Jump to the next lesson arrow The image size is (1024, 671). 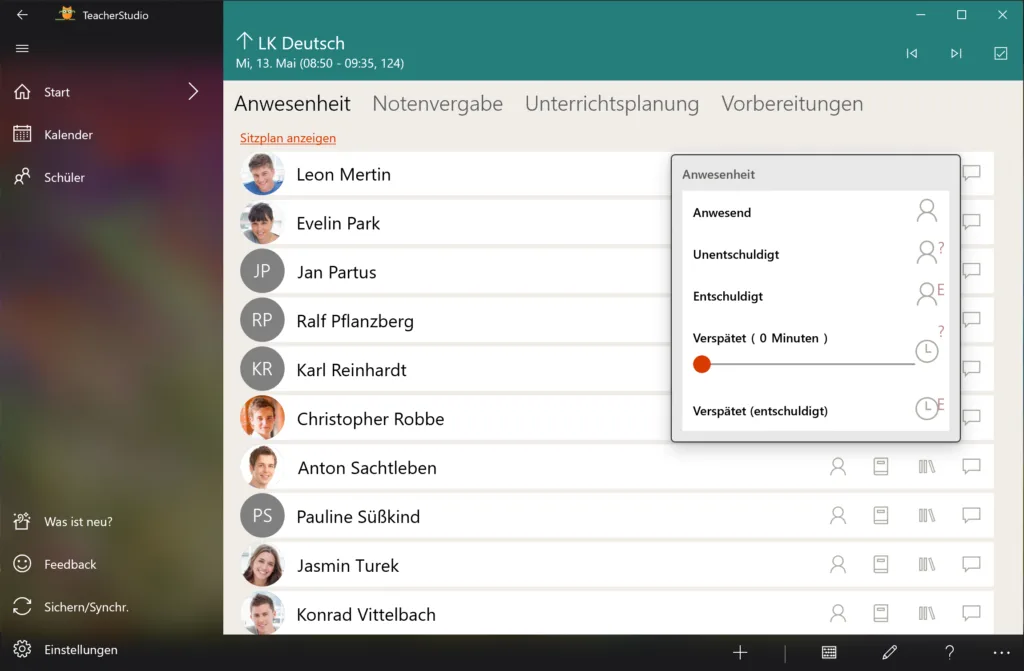956,54
